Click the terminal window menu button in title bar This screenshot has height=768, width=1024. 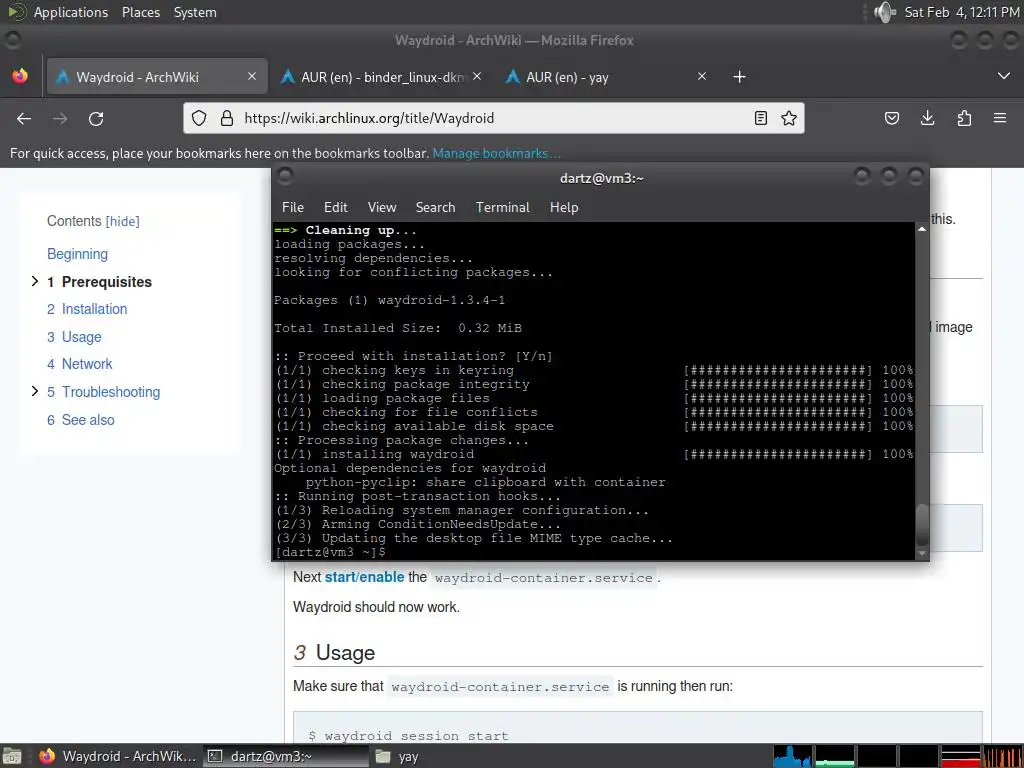pyautogui.click(x=285, y=176)
